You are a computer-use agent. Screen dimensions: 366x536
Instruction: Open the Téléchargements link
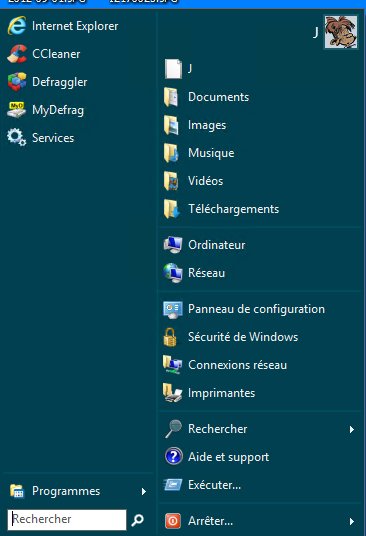[234, 209]
